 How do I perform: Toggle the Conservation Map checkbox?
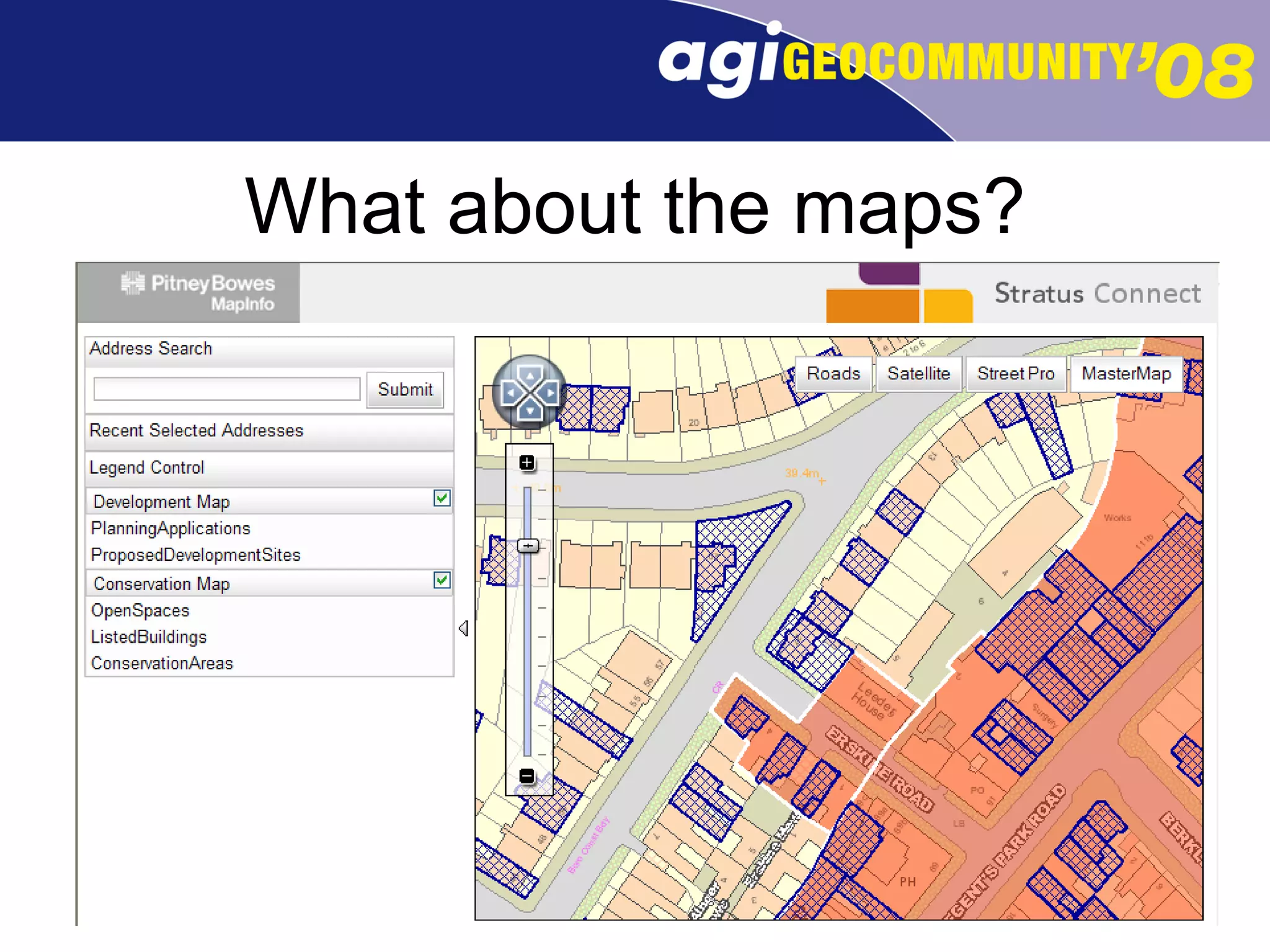(x=442, y=580)
